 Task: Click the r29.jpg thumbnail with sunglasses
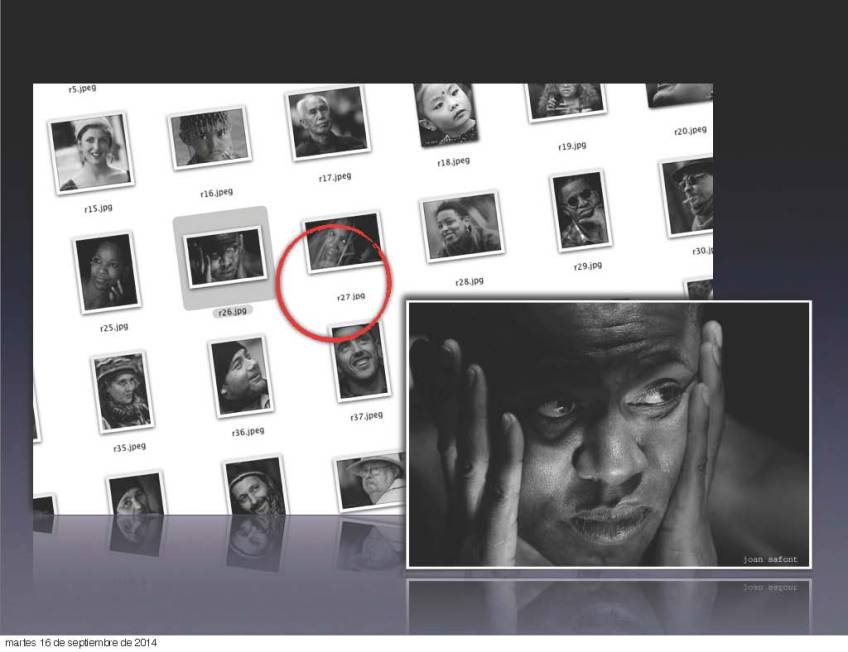(x=580, y=211)
